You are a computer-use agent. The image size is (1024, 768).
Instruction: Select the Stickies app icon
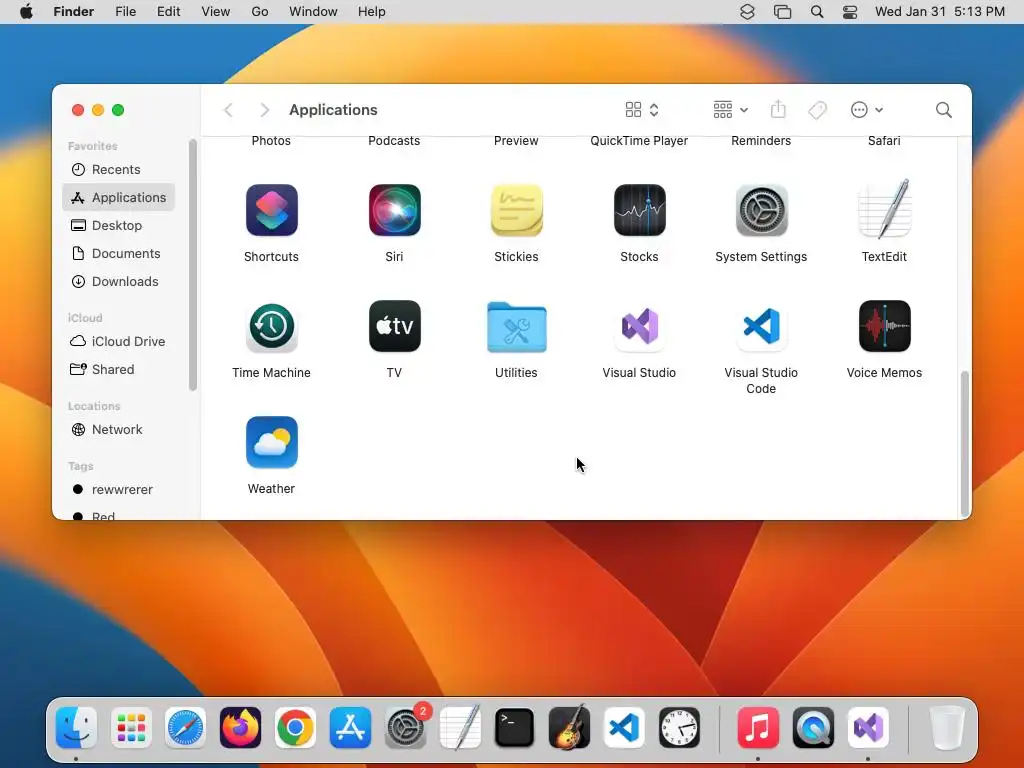point(517,210)
